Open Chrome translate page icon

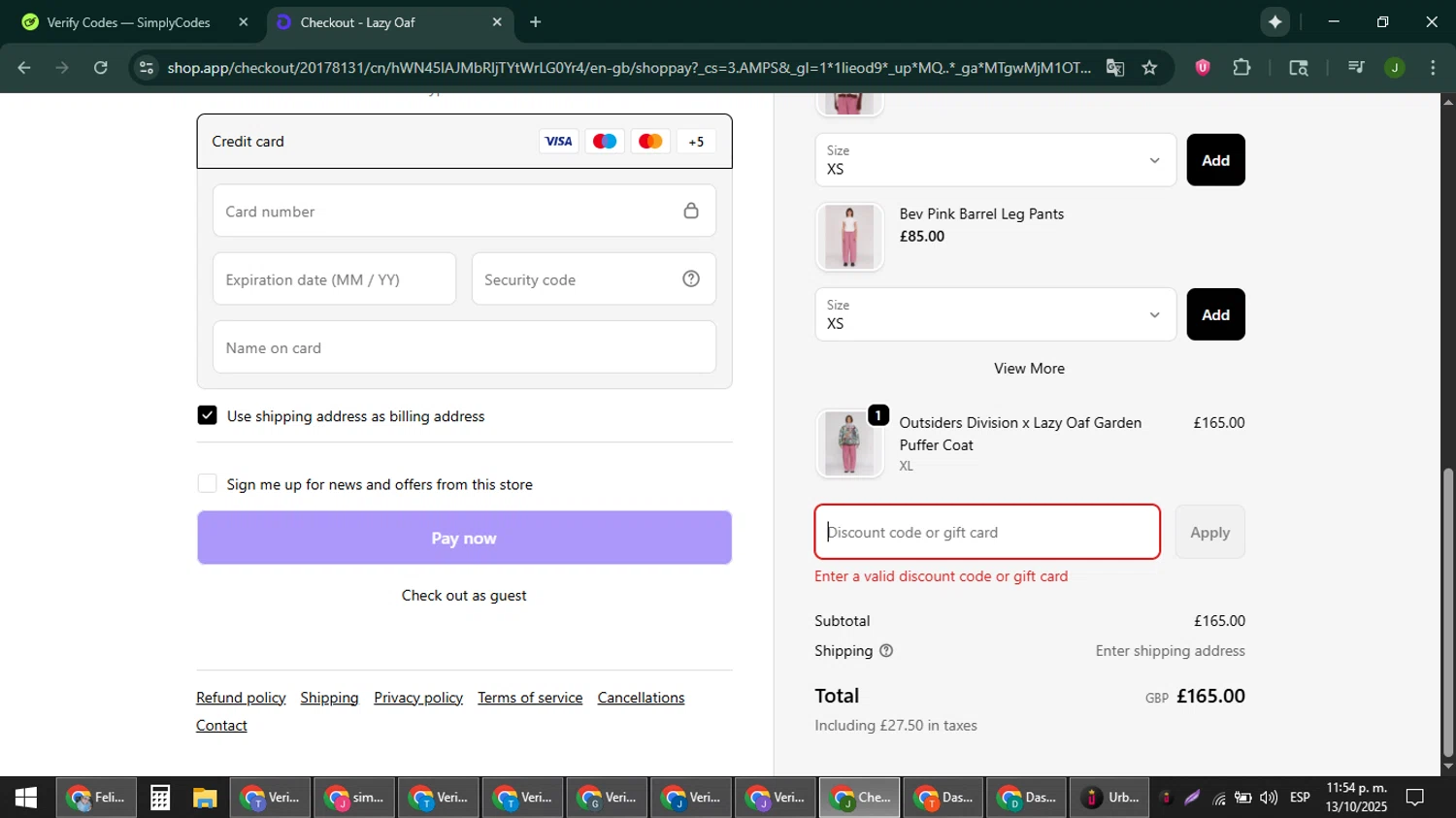pyautogui.click(x=1114, y=67)
